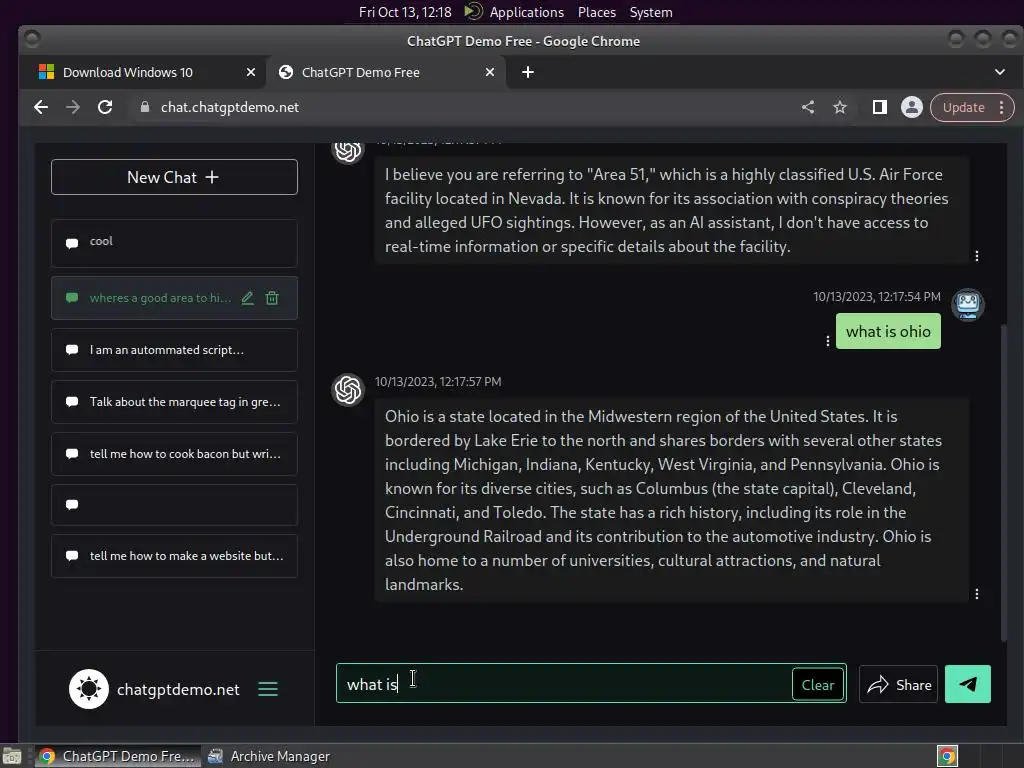Click the share page icon in address bar
The width and height of the screenshot is (1024, 768).
click(808, 107)
